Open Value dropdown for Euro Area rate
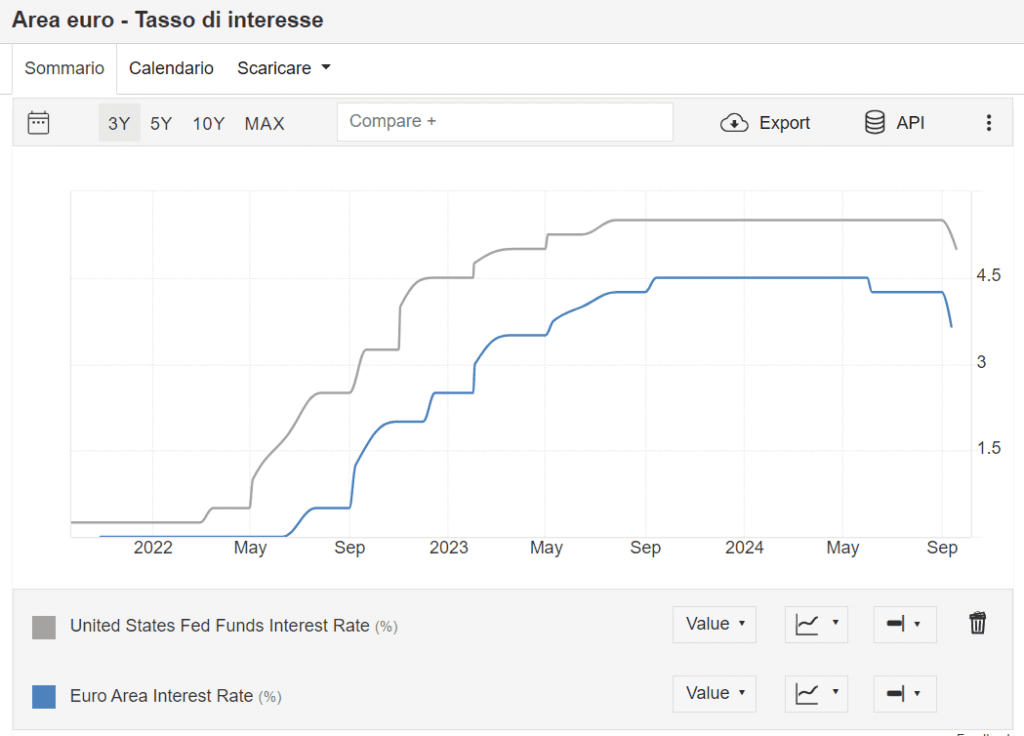The image size is (1024, 736). pos(714,693)
